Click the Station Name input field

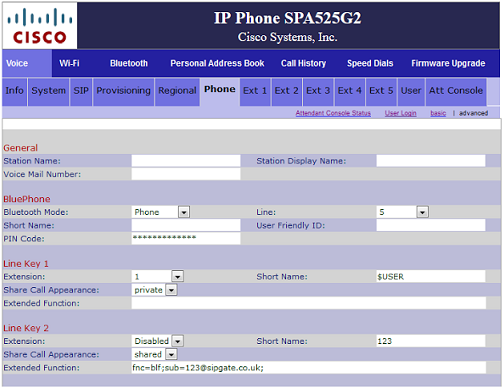pos(186,161)
